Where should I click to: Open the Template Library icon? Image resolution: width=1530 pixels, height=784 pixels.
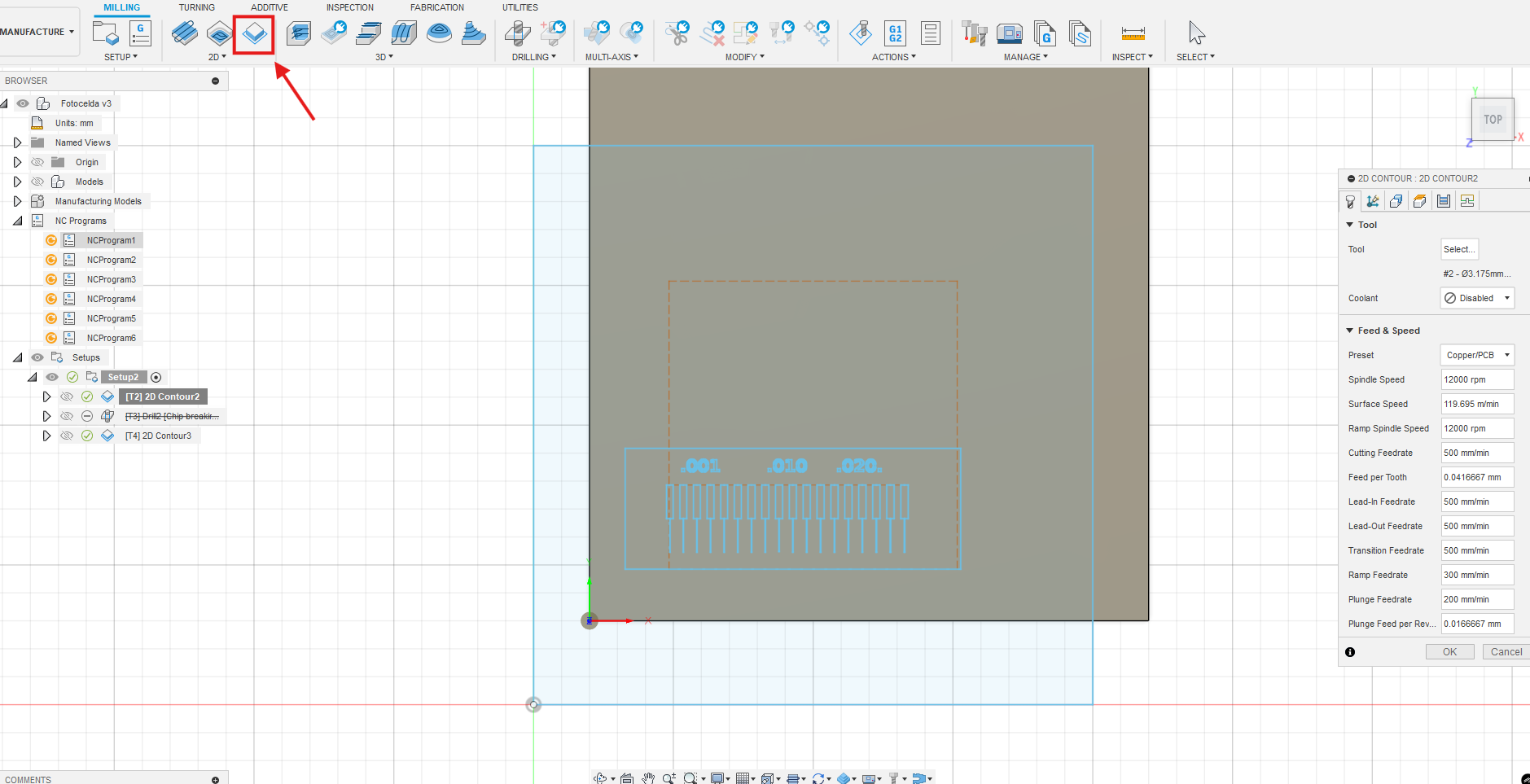(1080, 33)
